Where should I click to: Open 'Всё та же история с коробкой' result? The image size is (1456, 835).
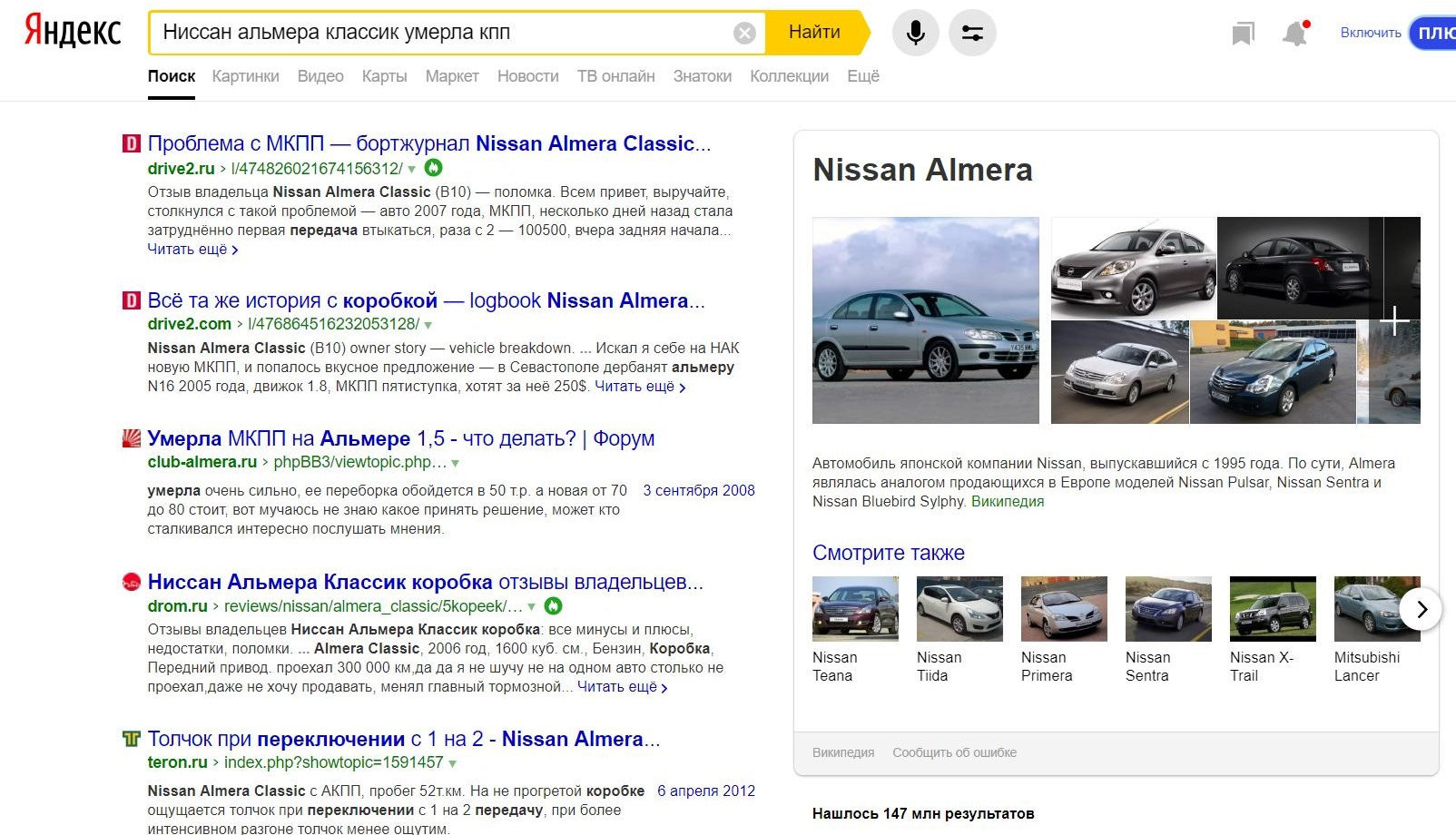coord(426,300)
